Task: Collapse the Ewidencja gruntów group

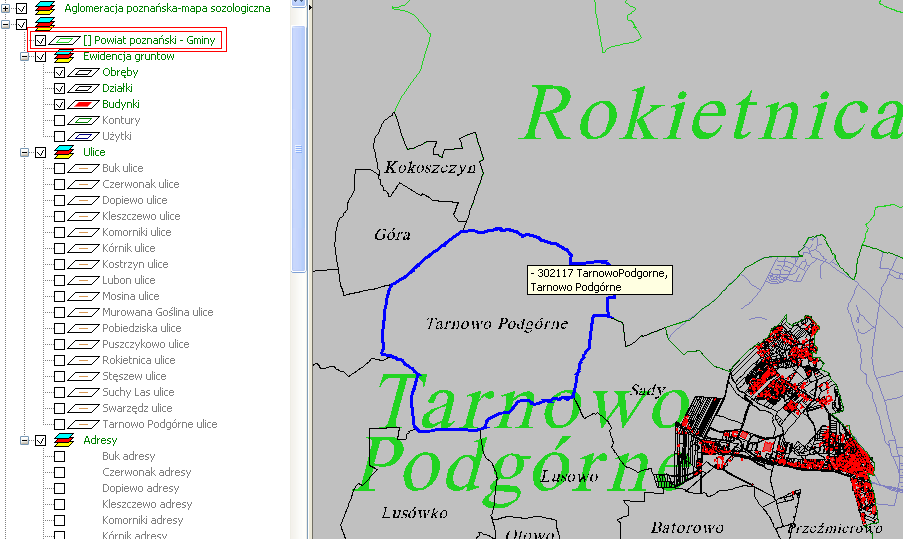Action: point(23,57)
